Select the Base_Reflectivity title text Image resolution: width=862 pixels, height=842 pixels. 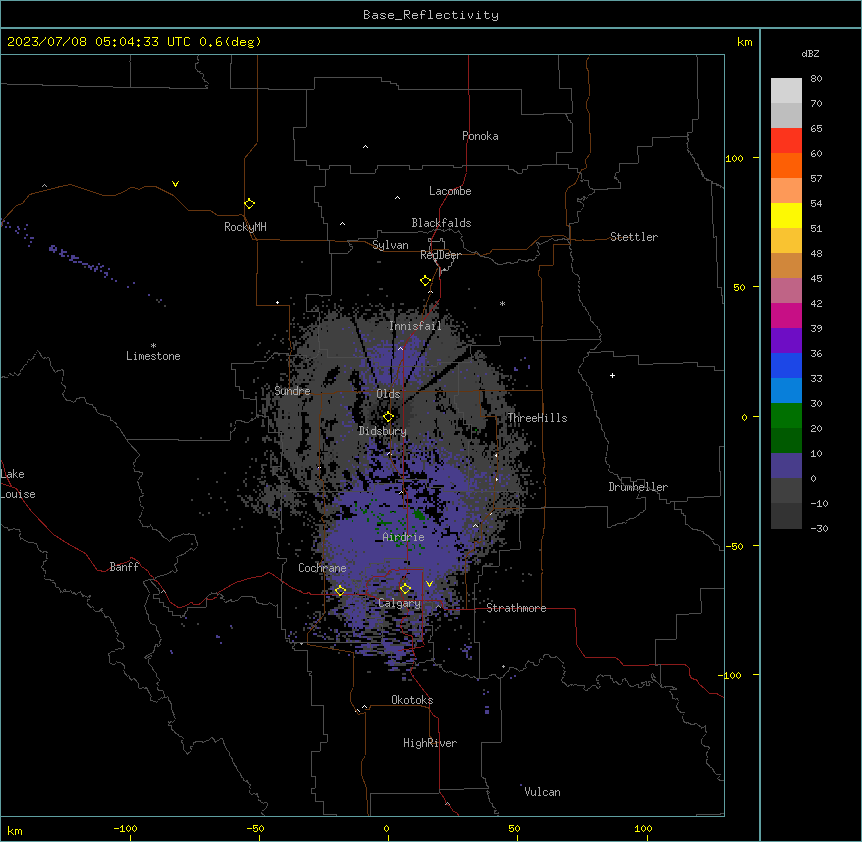click(431, 15)
